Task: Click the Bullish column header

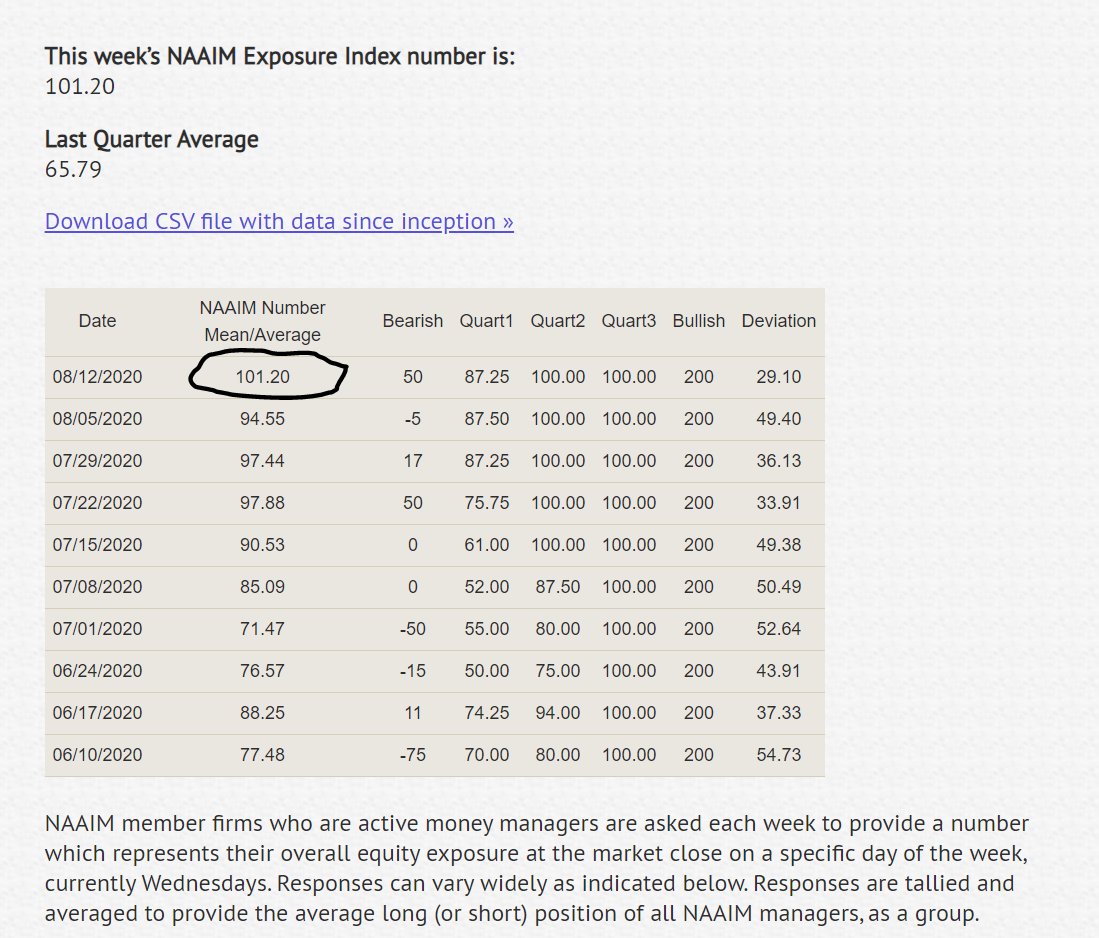Action: point(699,321)
